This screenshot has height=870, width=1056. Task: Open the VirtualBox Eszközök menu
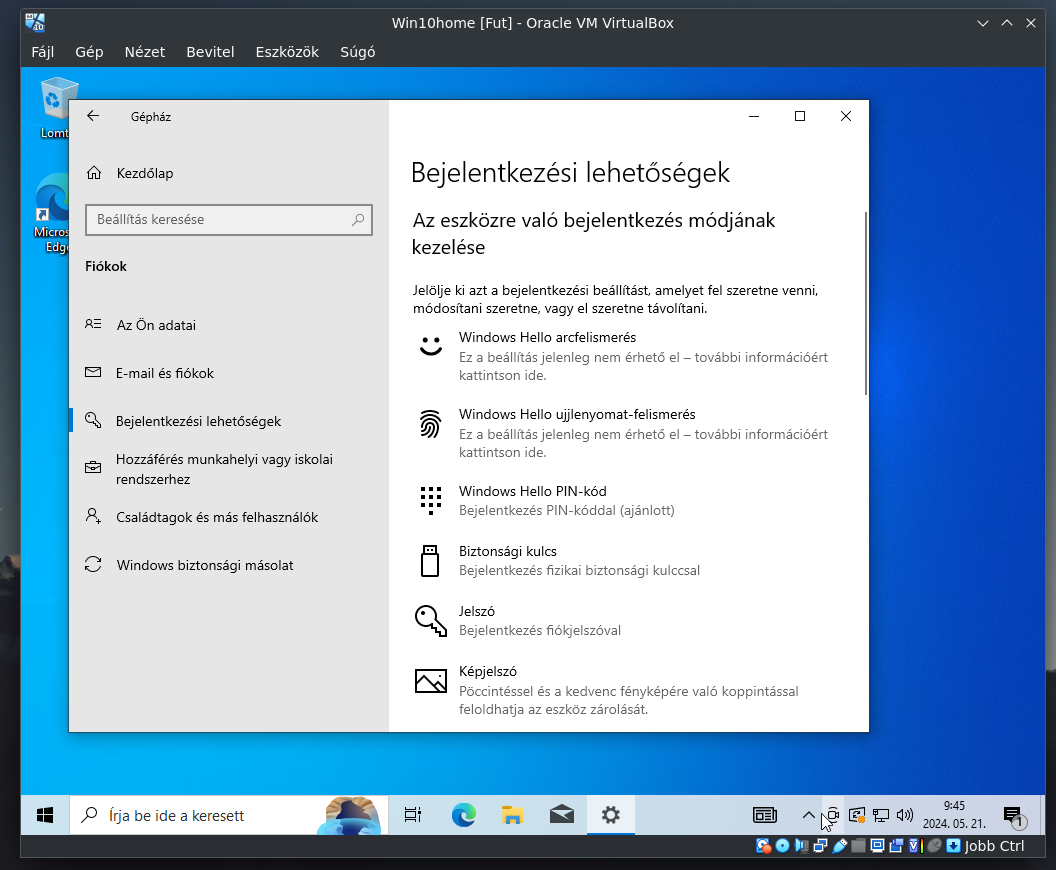(x=287, y=52)
